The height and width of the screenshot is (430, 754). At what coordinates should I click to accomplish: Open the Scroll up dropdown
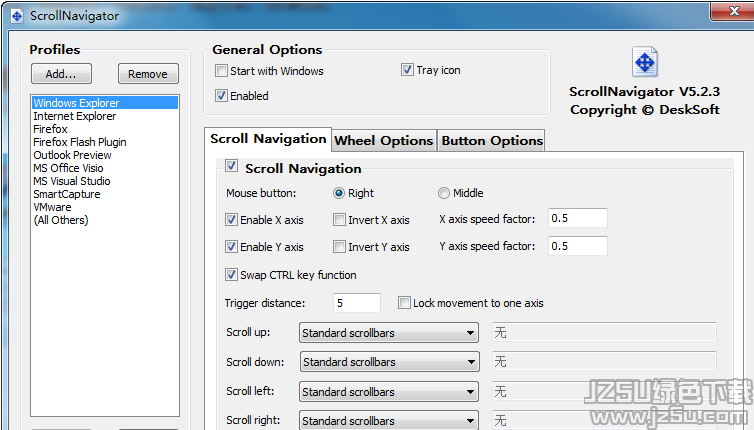coord(389,333)
